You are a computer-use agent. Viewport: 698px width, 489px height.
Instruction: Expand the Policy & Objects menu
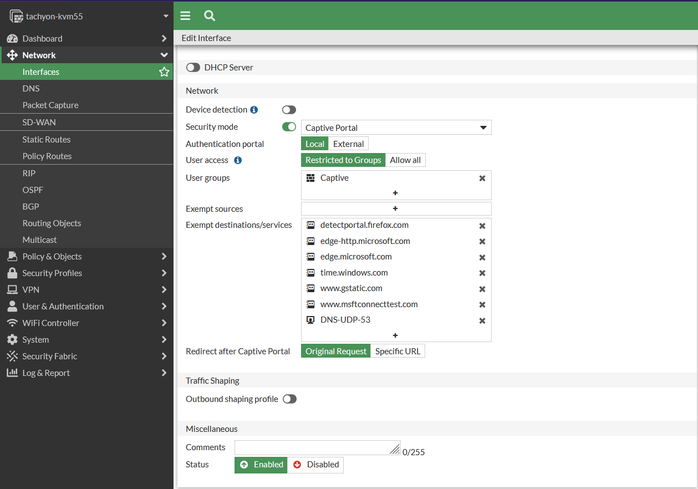tap(86, 256)
